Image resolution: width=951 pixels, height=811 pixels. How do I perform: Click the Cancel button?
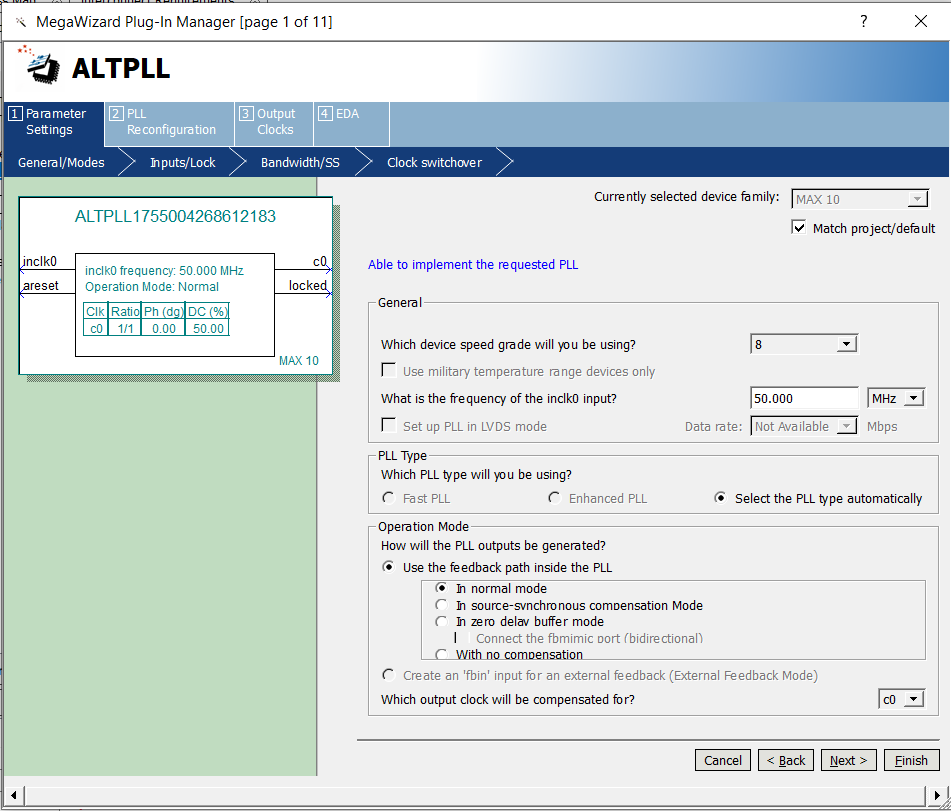(722, 760)
